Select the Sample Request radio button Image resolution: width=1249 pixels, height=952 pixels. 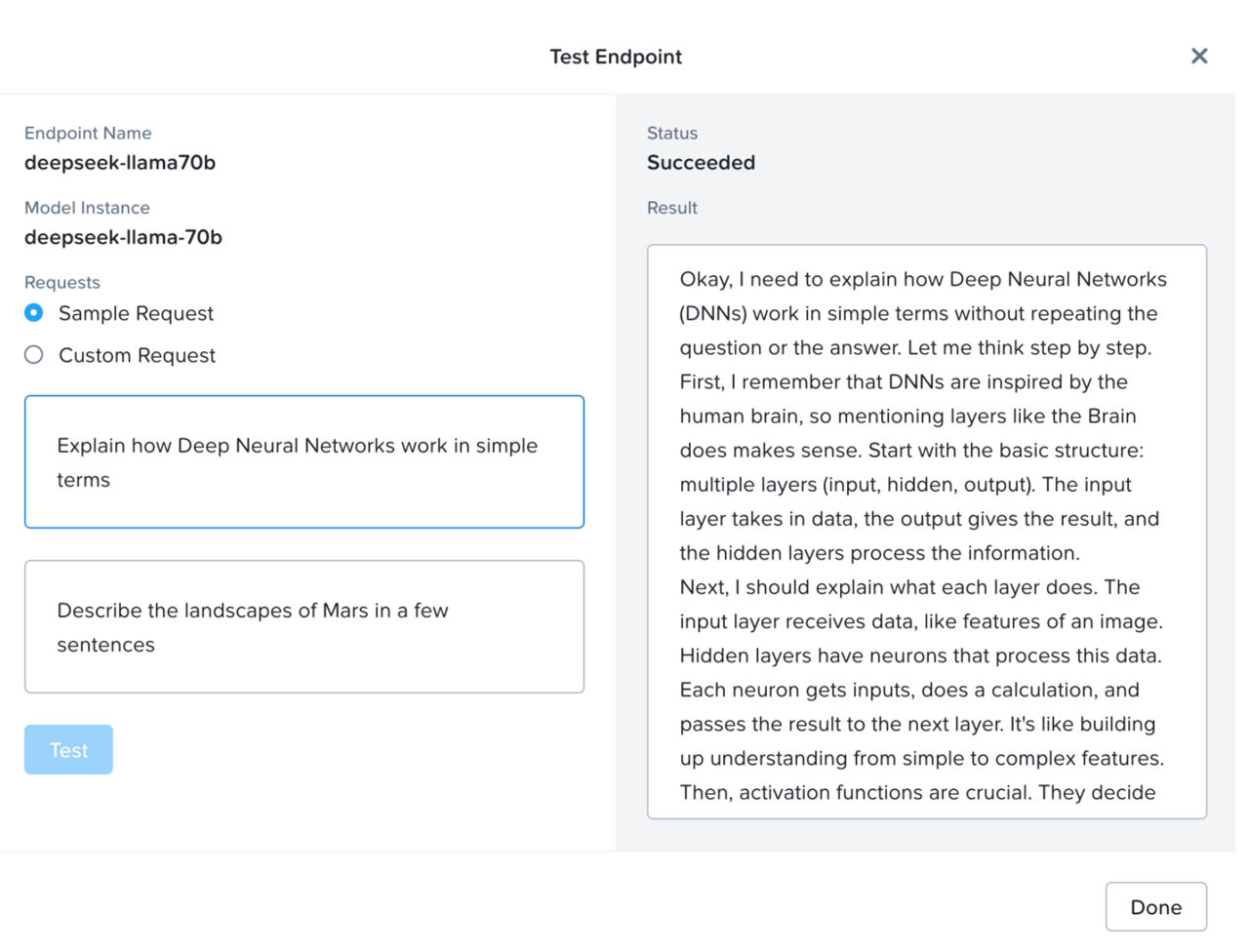pyautogui.click(x=34, y=313)
